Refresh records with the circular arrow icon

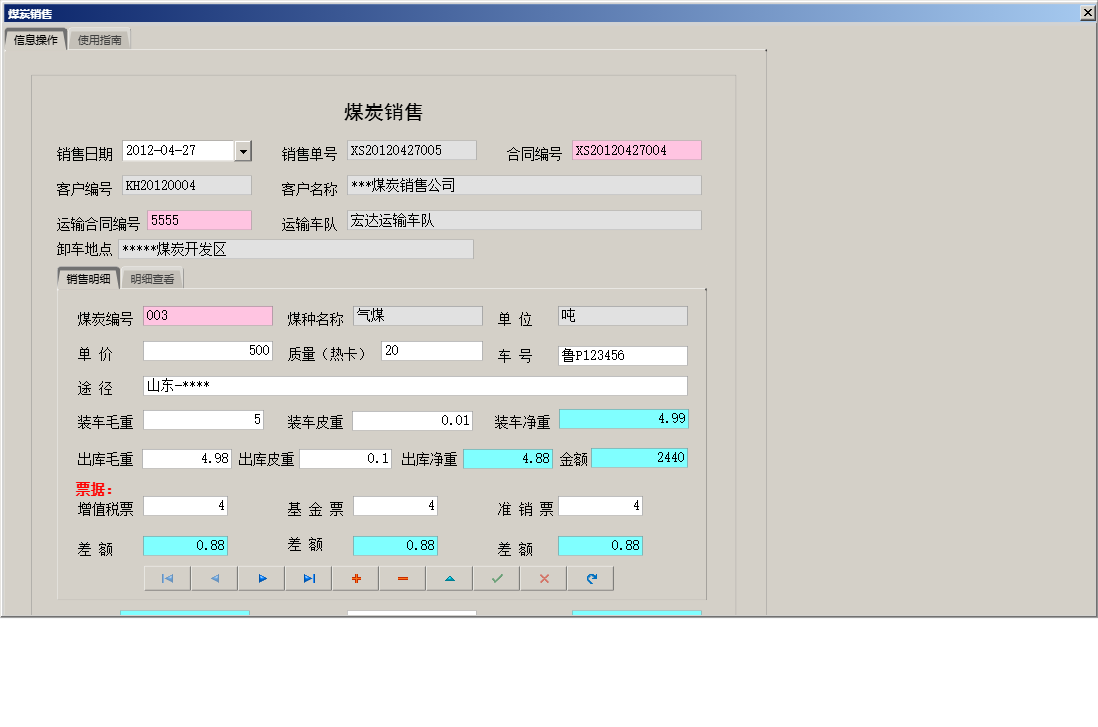tap(589, 578)
